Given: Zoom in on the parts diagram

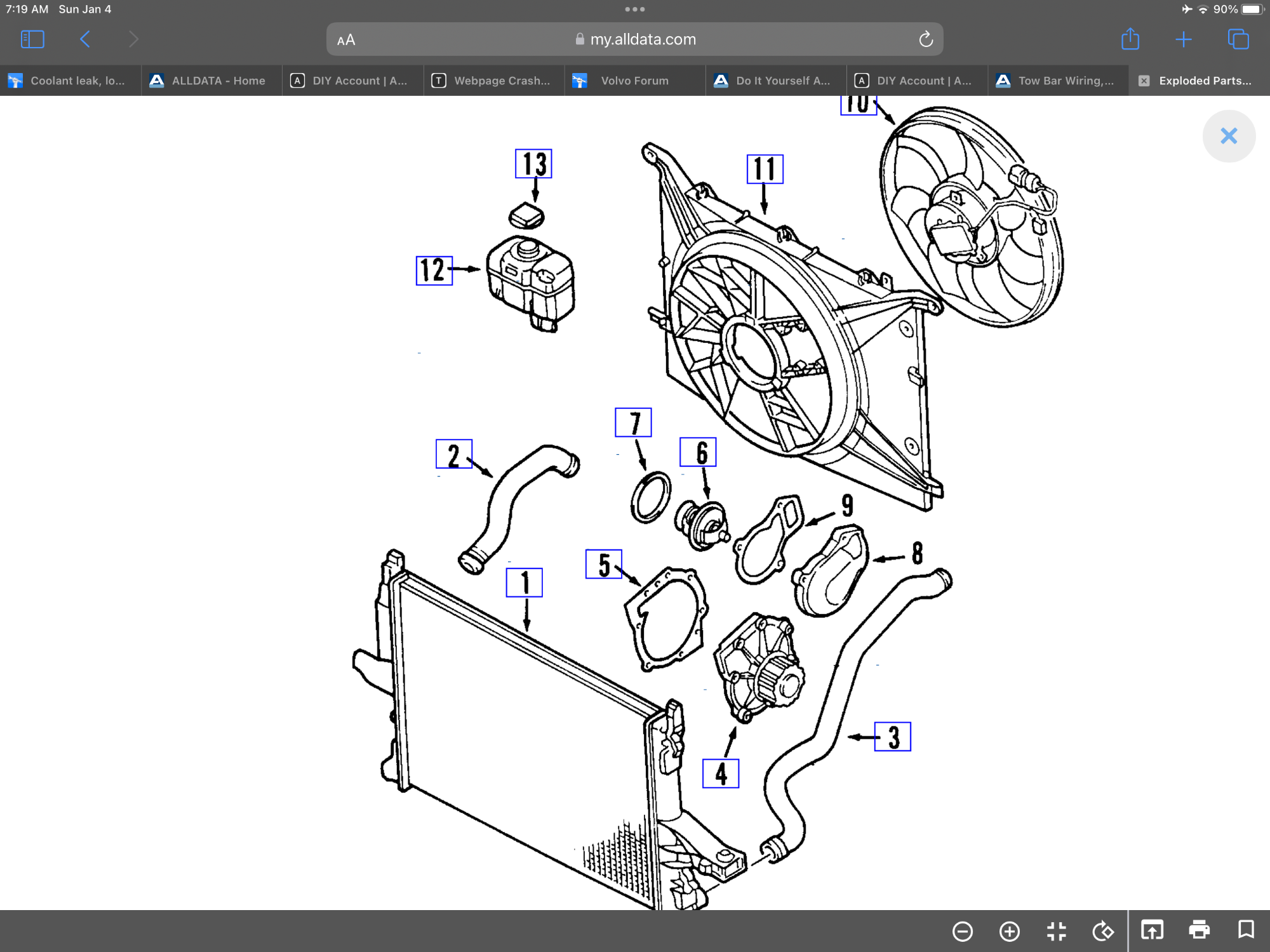Looking at the screenshot, I should 1009,931.
